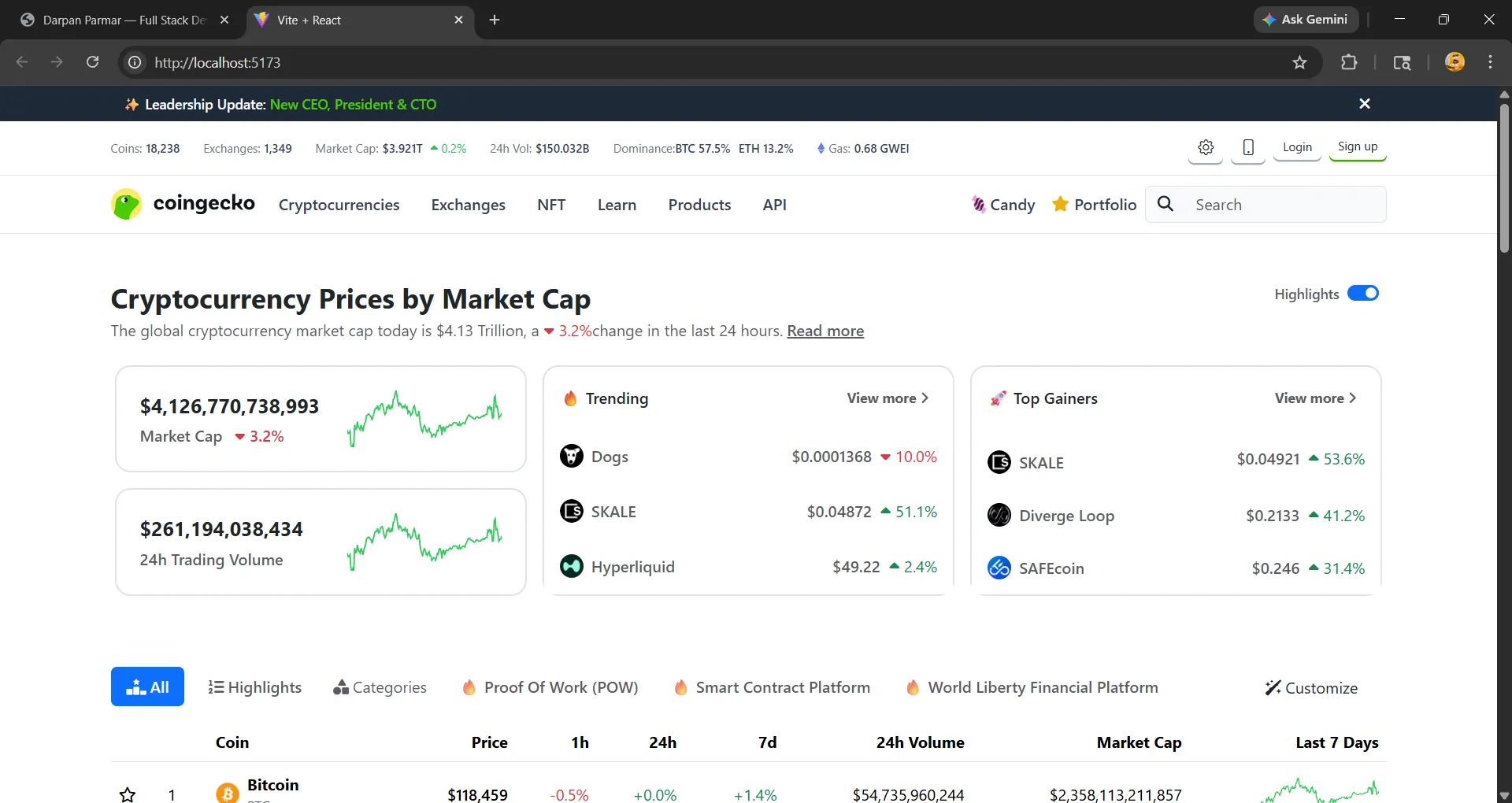Click the Bitcoin logo icon

coord(228,793)
